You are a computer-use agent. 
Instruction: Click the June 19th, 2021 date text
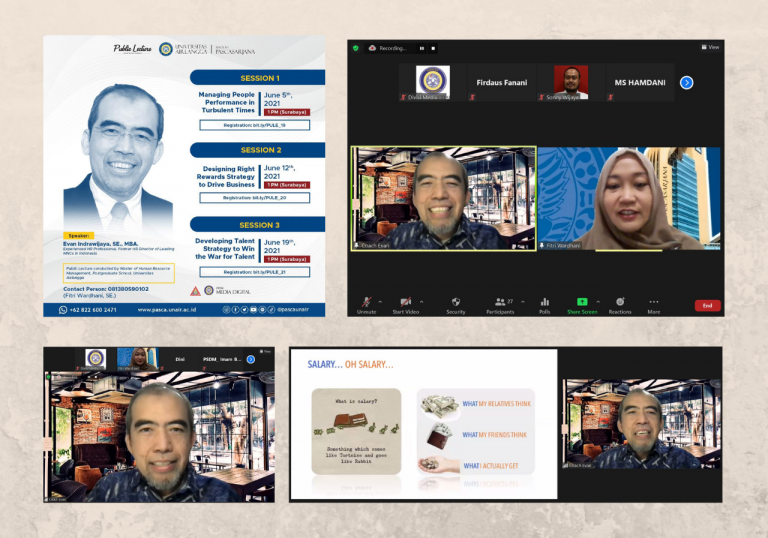coord(280,246)
